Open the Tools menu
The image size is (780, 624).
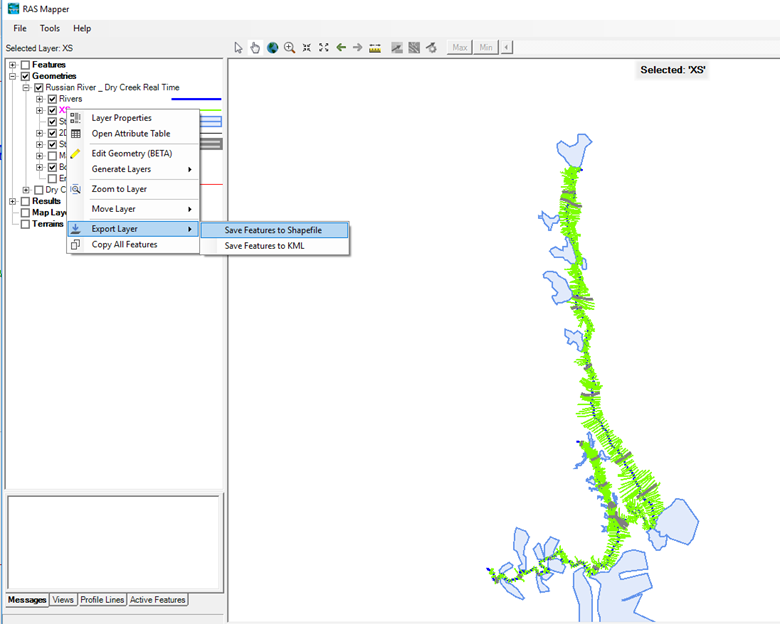(50, 28)
